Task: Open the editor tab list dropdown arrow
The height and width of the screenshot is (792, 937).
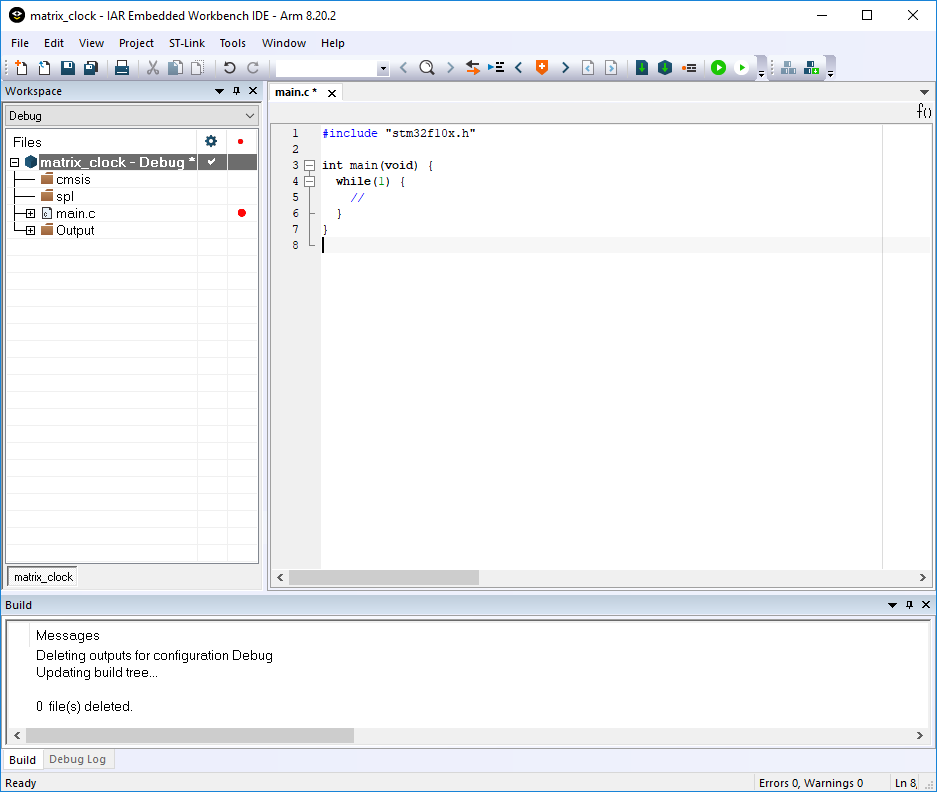Action: click(x=924, y=92)
